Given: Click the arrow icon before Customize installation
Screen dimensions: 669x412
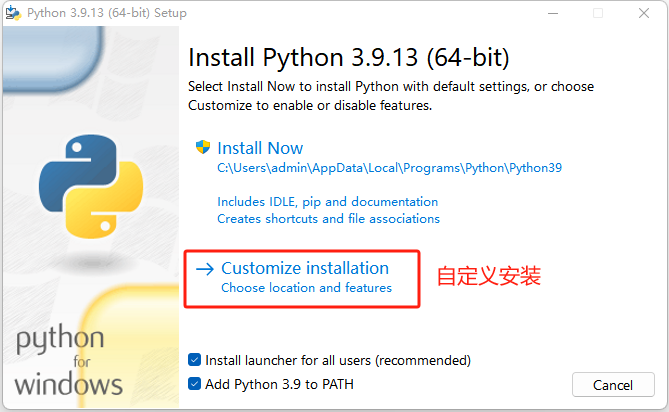Looking at the screenshot, I should [x=205, y=269].
